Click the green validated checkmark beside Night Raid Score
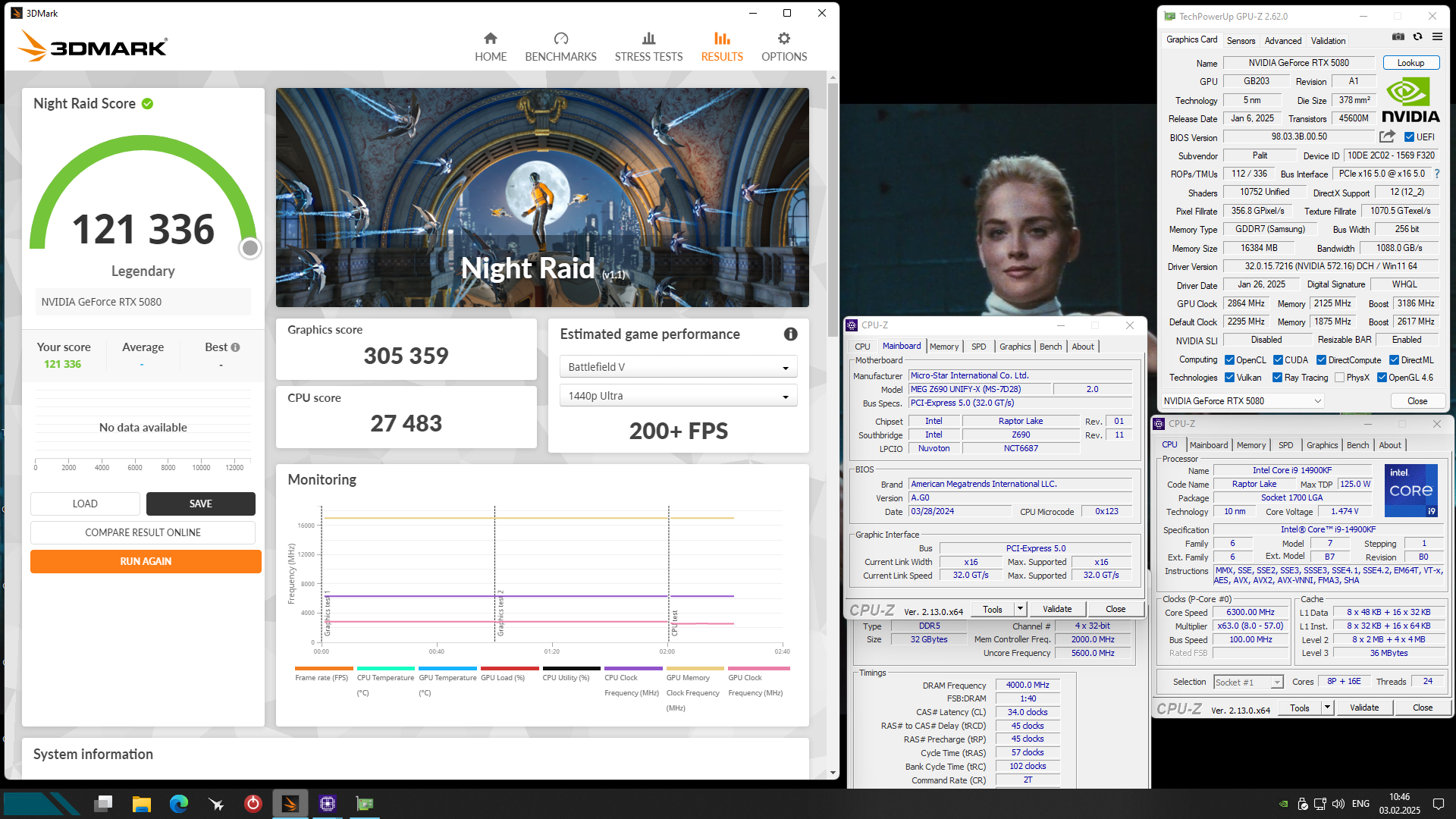This screenshot has width=1456, height=819. [x=147, y=104]
